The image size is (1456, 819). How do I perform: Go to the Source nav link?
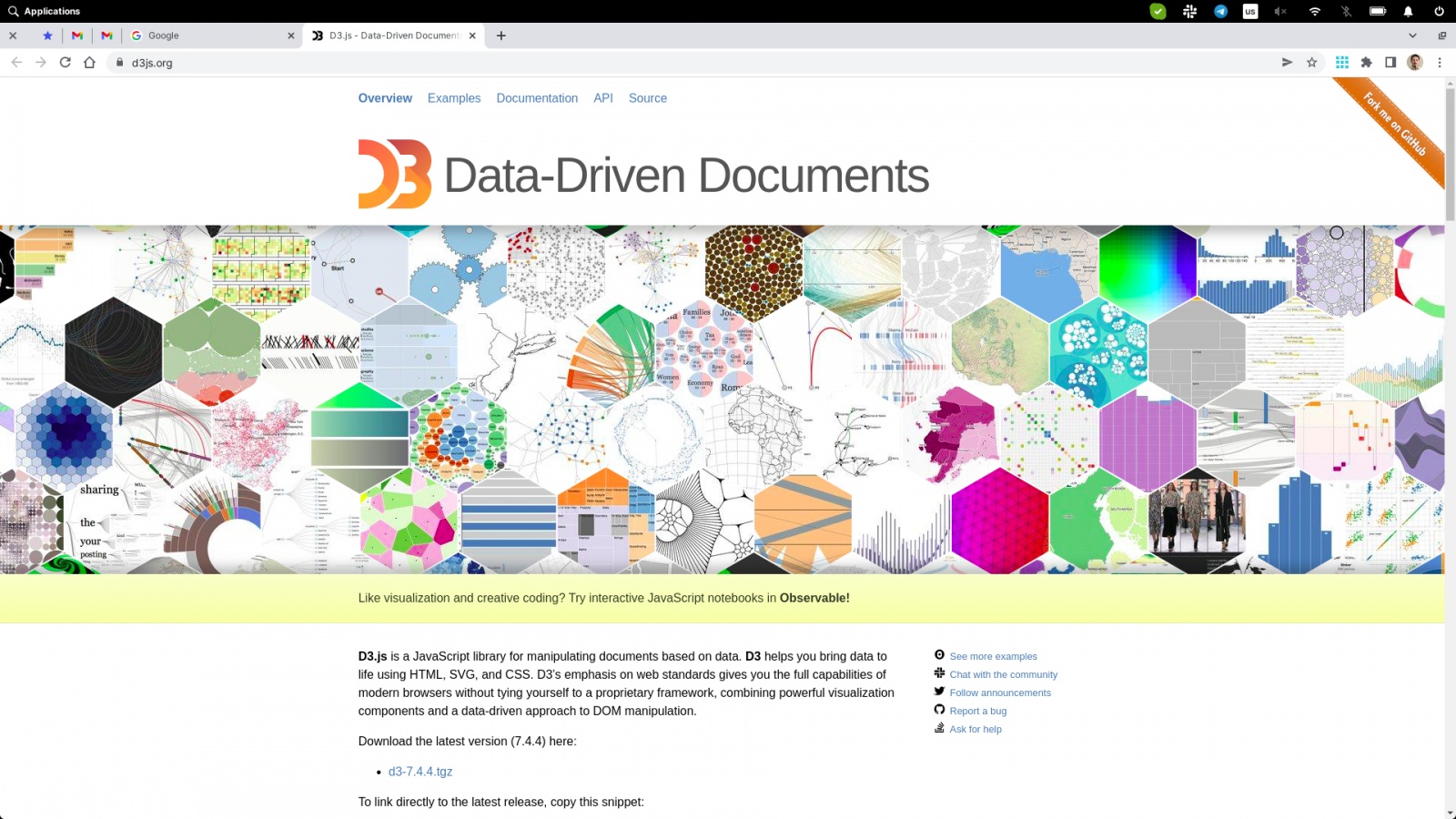click(648, 98)
